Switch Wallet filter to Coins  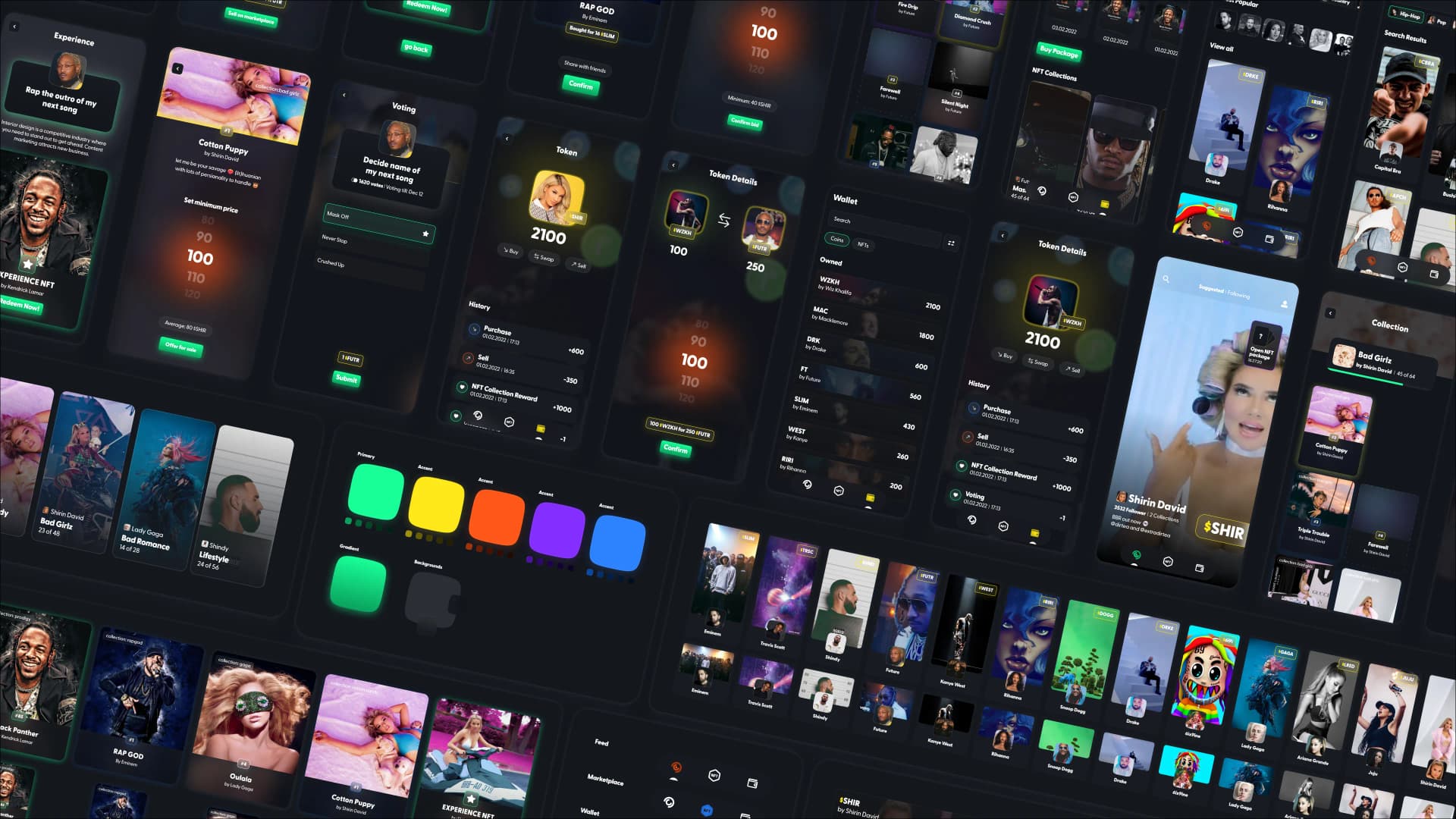tap(836, 239)
